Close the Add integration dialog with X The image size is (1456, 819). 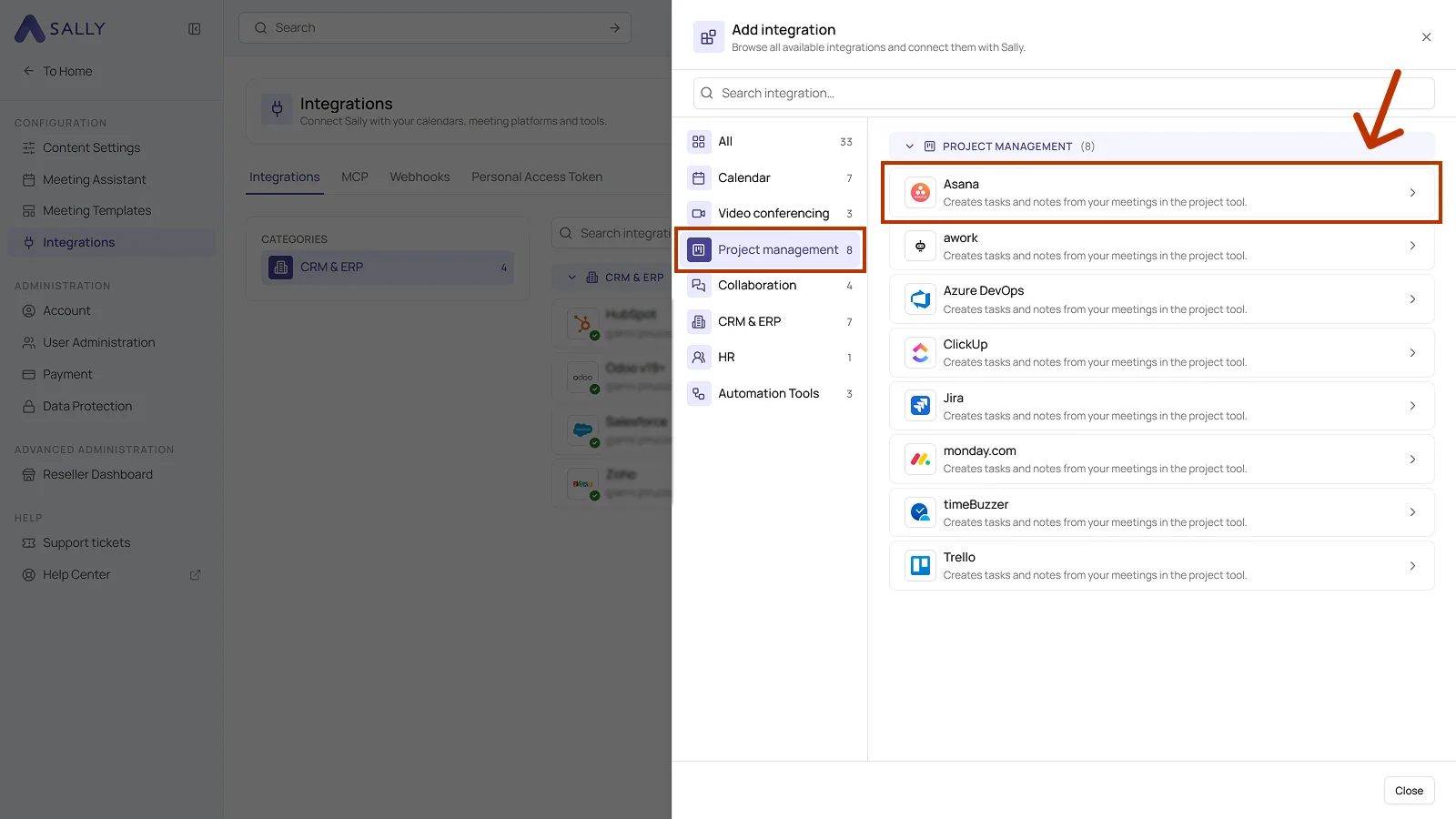1426,37
